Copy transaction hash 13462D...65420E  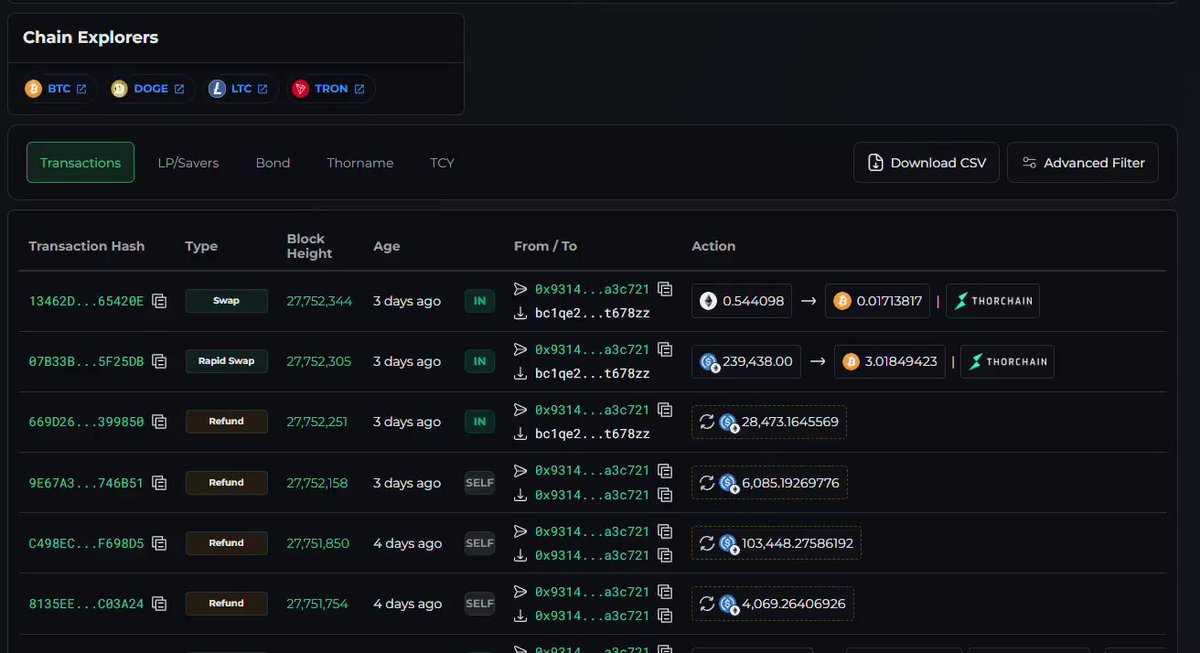tap(159, 301)
